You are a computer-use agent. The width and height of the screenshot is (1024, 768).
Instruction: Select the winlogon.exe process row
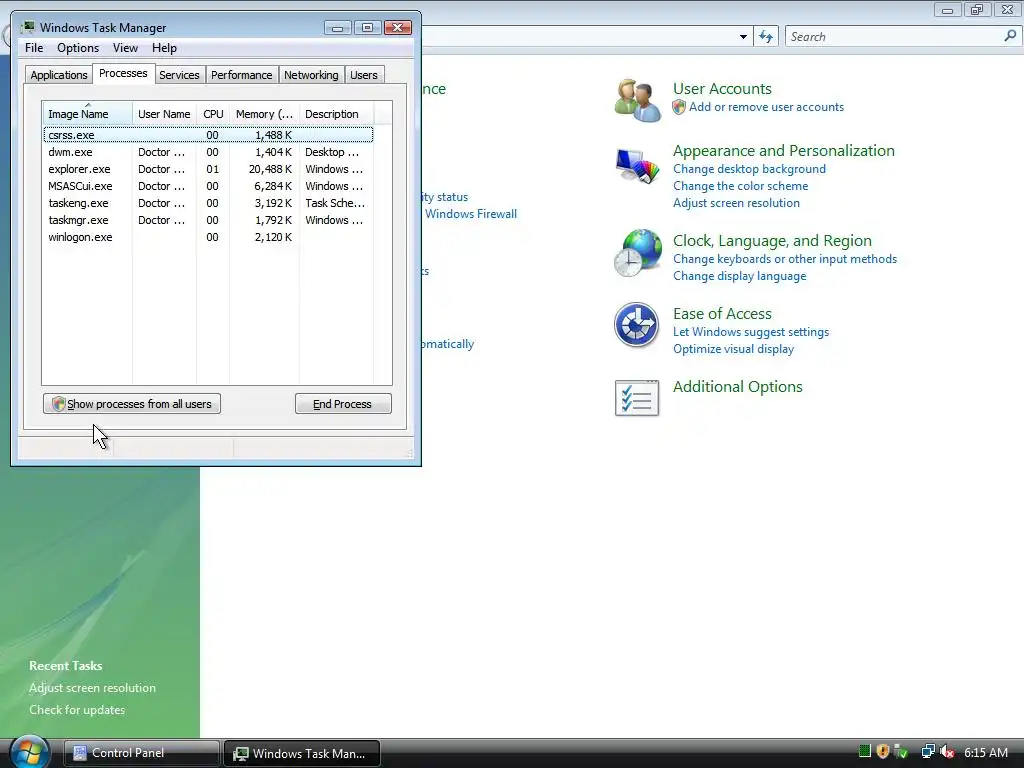(208, 237)
